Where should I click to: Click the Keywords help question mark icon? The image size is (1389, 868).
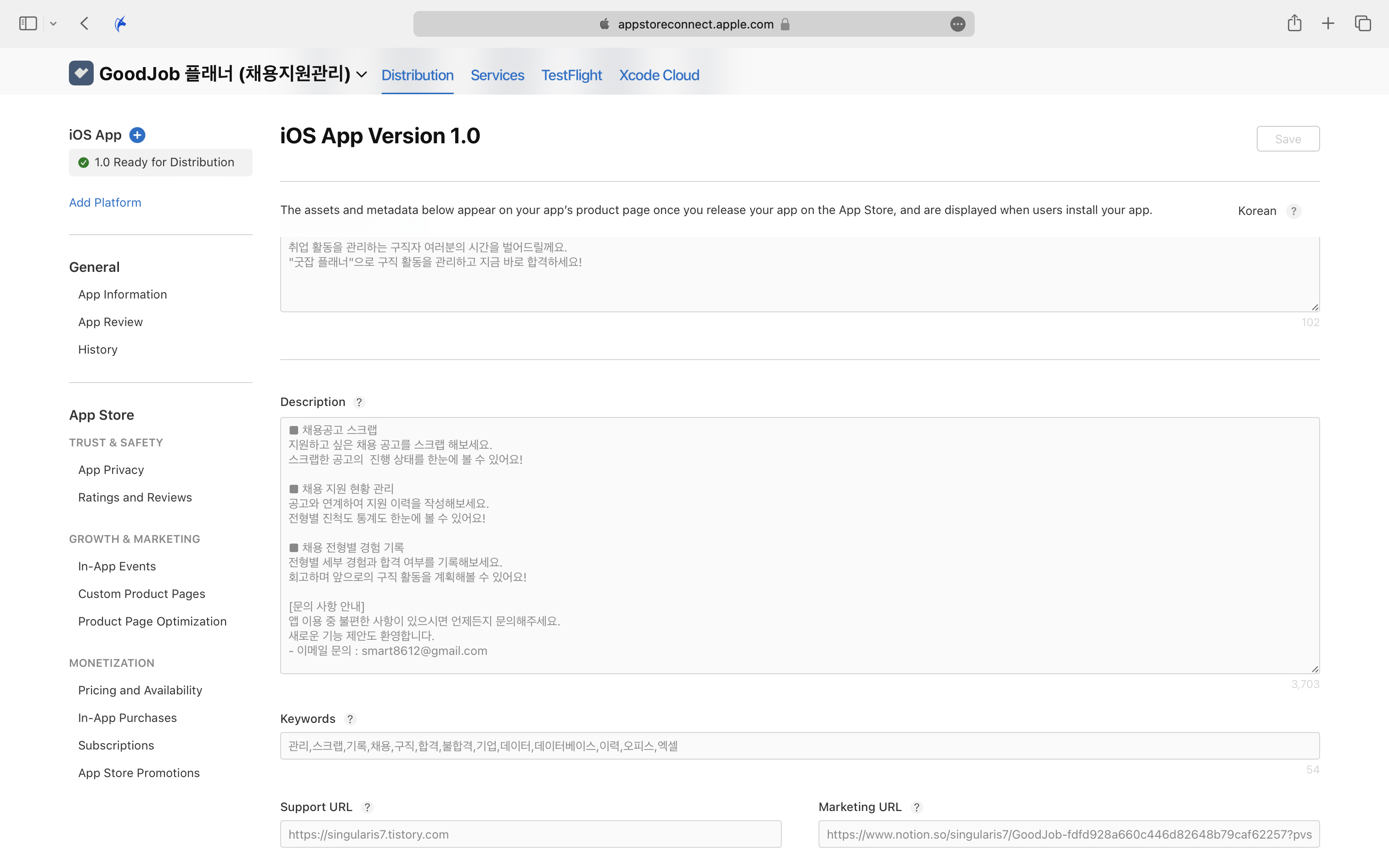click(x=350, y=719)
